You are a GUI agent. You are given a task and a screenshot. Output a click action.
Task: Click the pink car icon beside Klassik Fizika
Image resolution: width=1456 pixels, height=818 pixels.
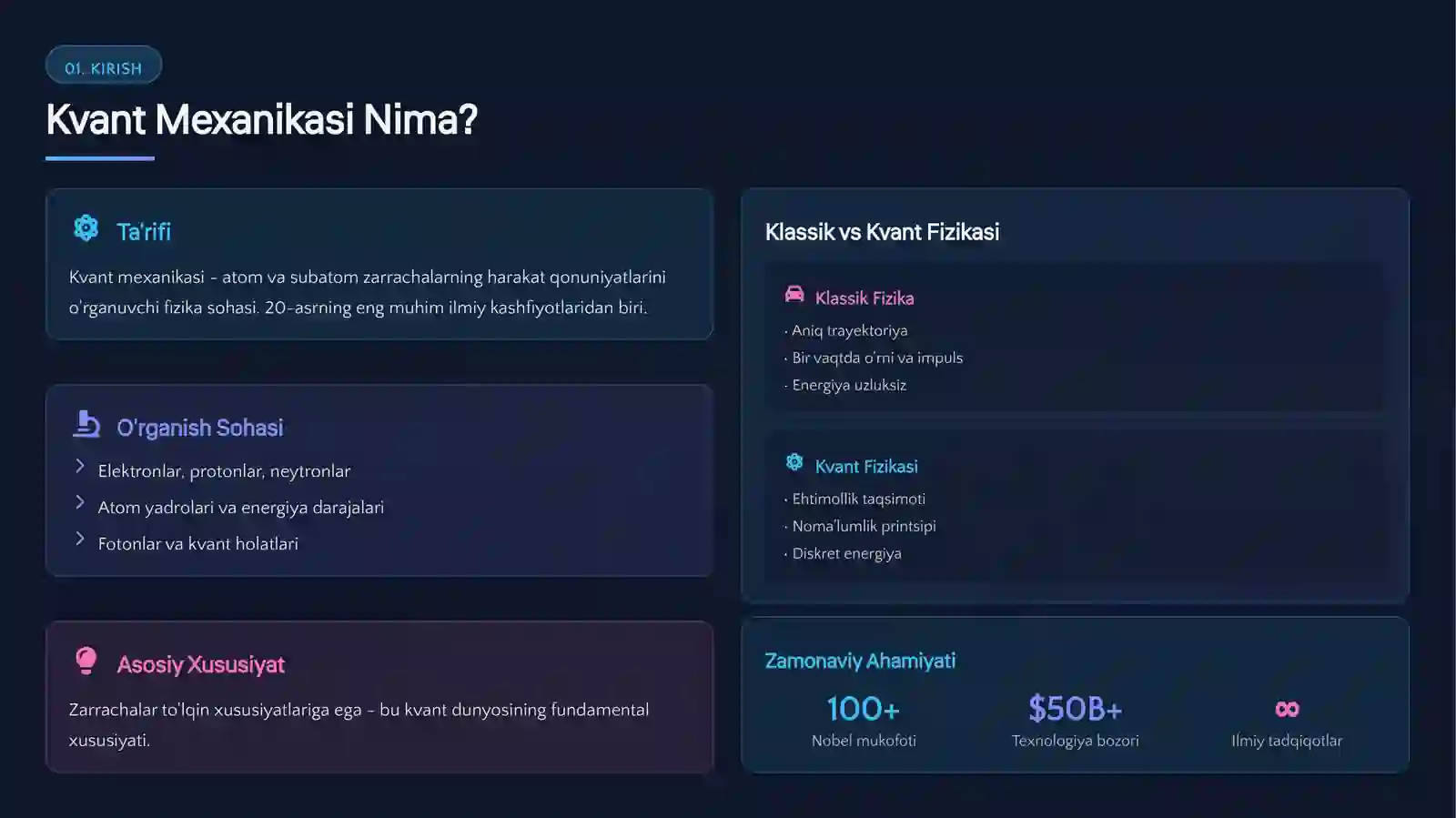(x=794, y=294)
